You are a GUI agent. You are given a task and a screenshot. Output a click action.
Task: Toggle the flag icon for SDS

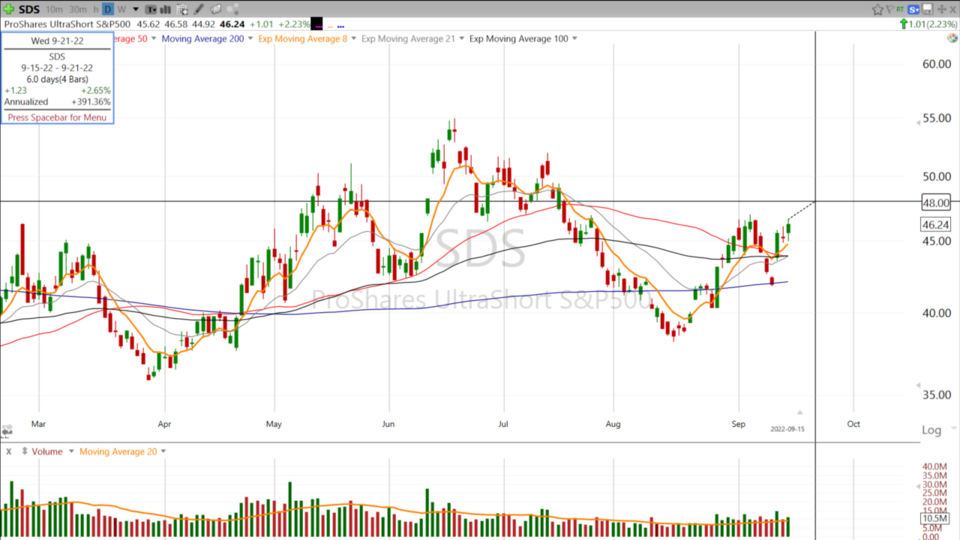pyautogui.click(x=890, y=9)
